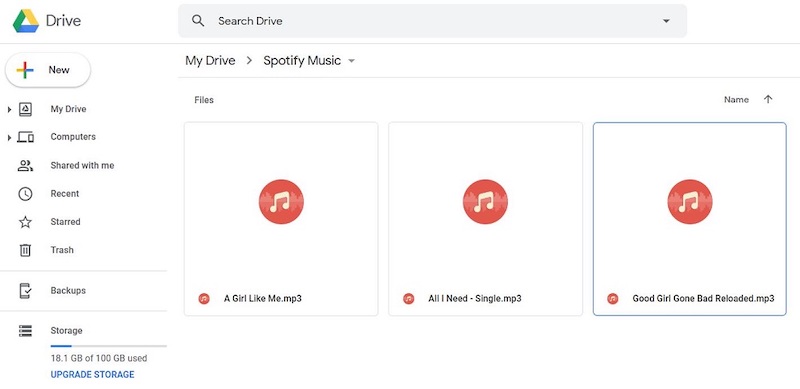Click file name Good Girl Gone Bad Reloaded.mp3

point(704,299)
